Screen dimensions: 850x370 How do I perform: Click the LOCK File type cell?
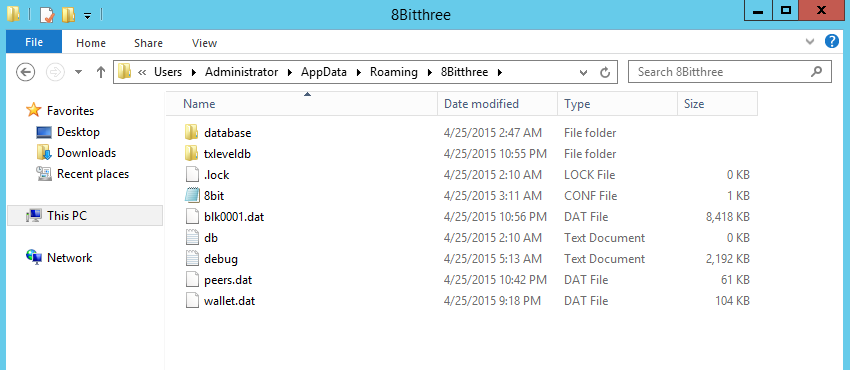pos(589,174)
